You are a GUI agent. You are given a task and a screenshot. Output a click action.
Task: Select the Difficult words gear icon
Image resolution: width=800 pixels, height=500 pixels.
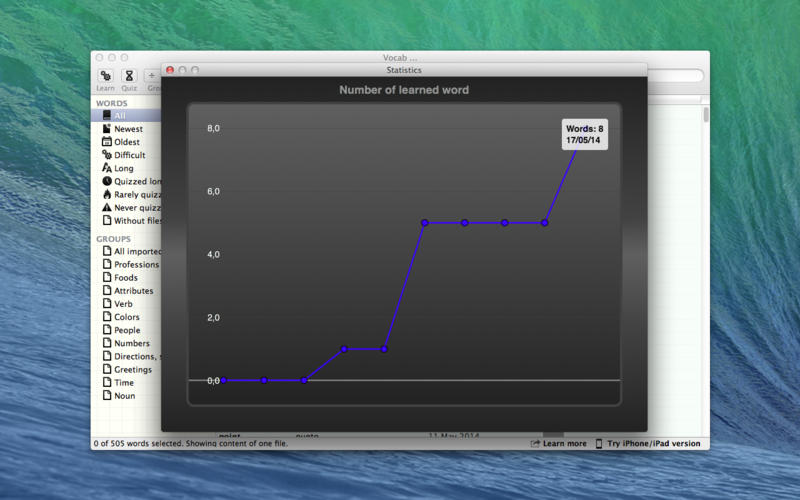107,155
